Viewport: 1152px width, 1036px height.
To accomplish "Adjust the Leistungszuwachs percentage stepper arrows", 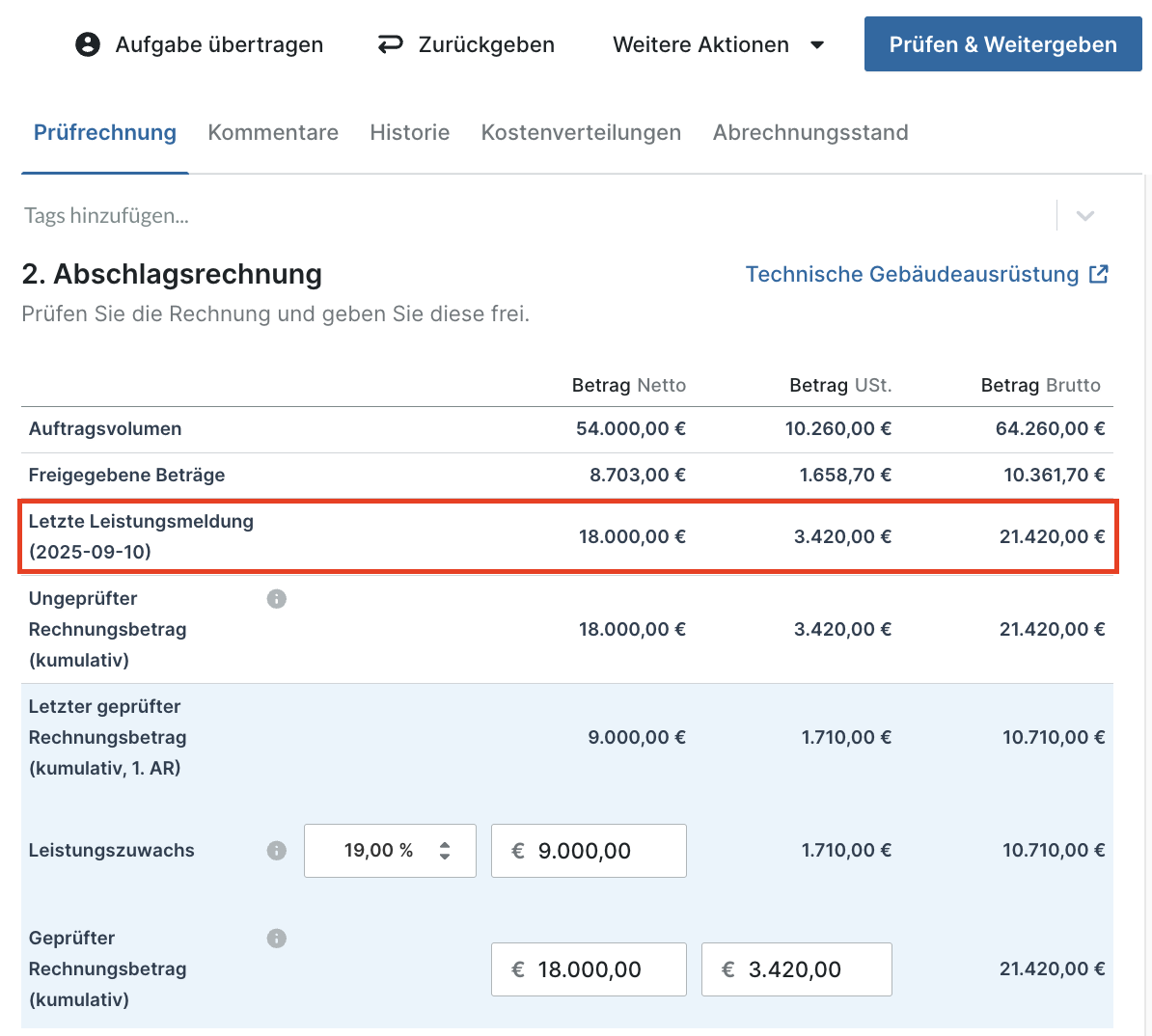I will (445, 851).
